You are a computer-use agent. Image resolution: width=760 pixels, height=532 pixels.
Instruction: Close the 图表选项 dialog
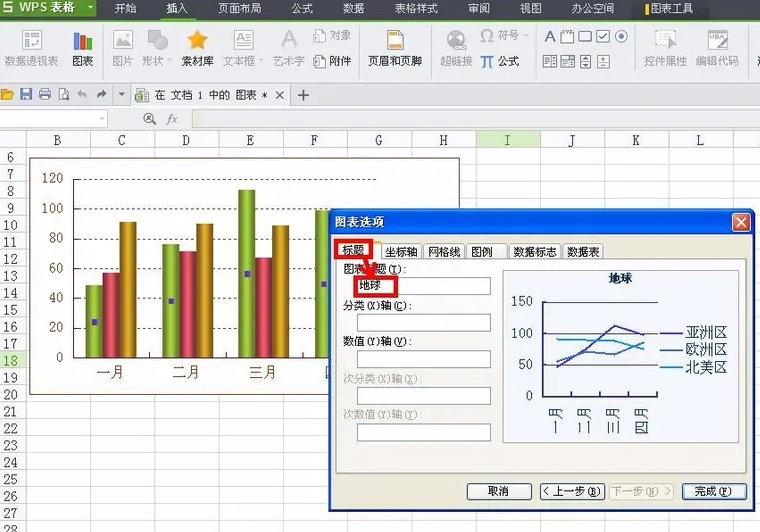(741, 222)
